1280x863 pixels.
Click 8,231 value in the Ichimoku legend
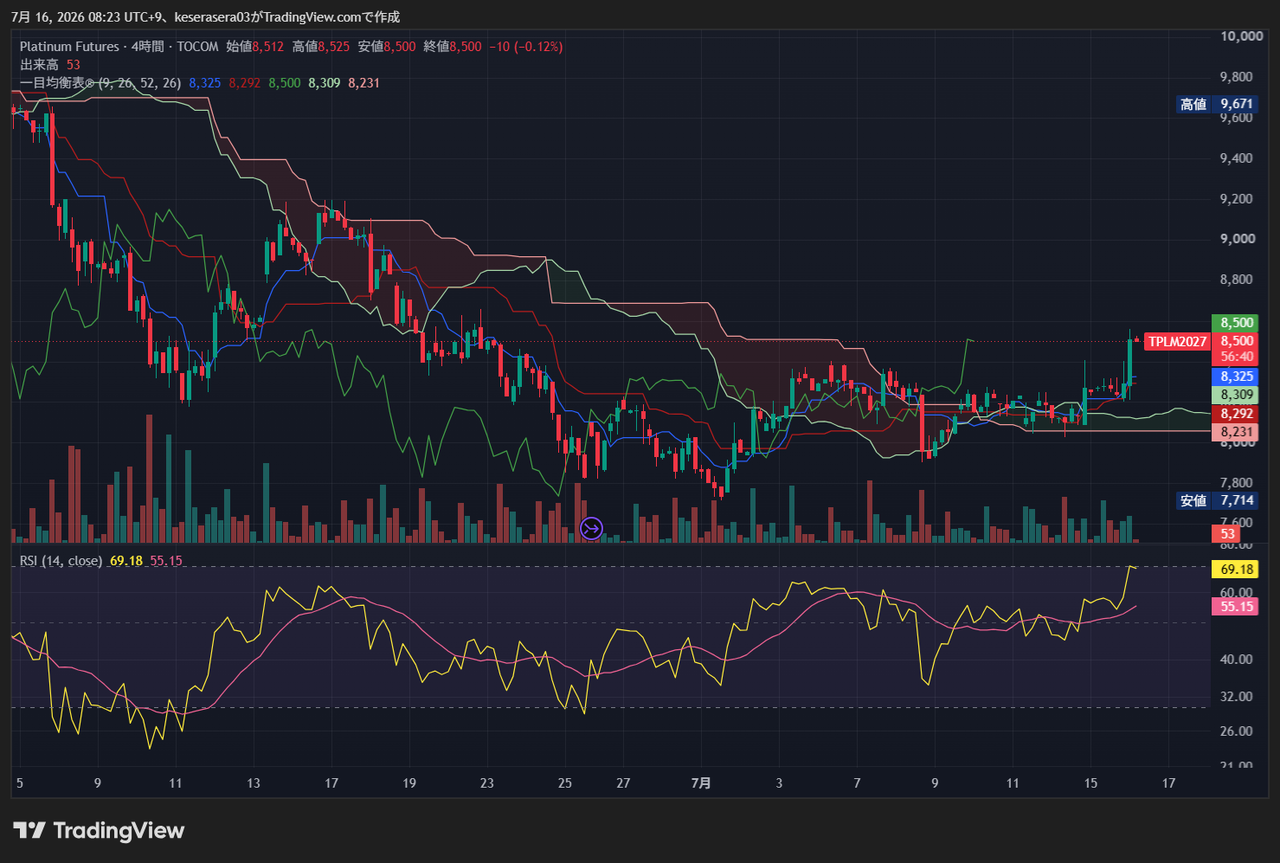364,83
